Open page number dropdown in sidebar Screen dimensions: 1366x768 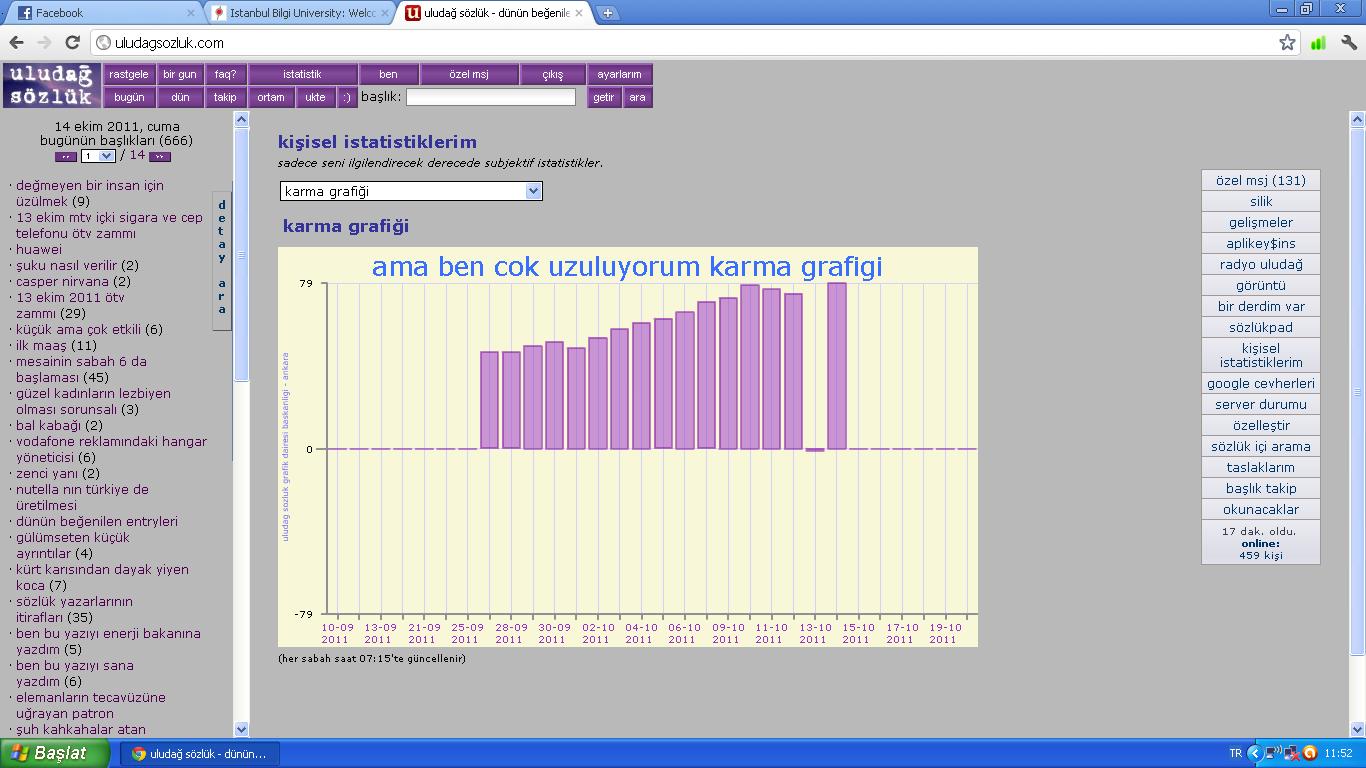(x=98, y=156)
